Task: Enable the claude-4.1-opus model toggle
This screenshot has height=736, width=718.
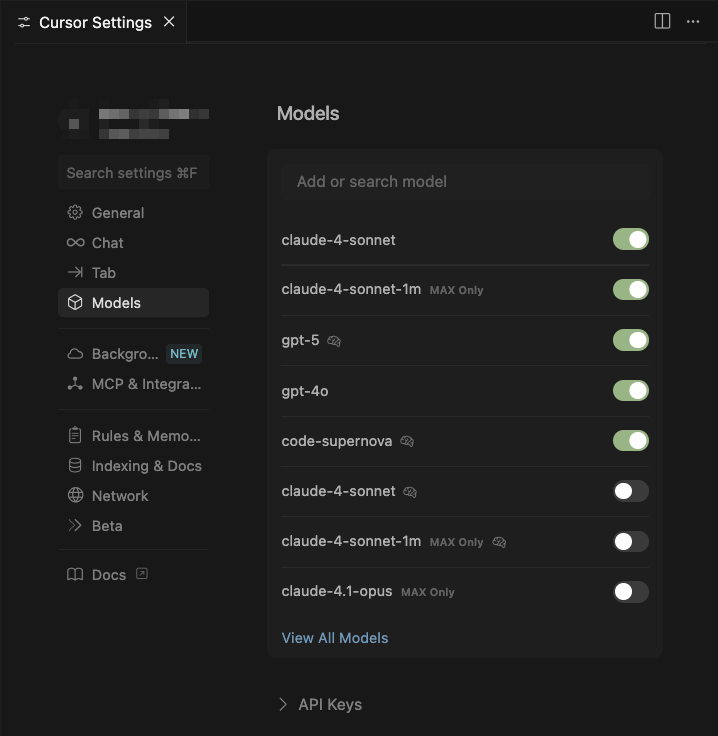Action: [x=630, y=592]
